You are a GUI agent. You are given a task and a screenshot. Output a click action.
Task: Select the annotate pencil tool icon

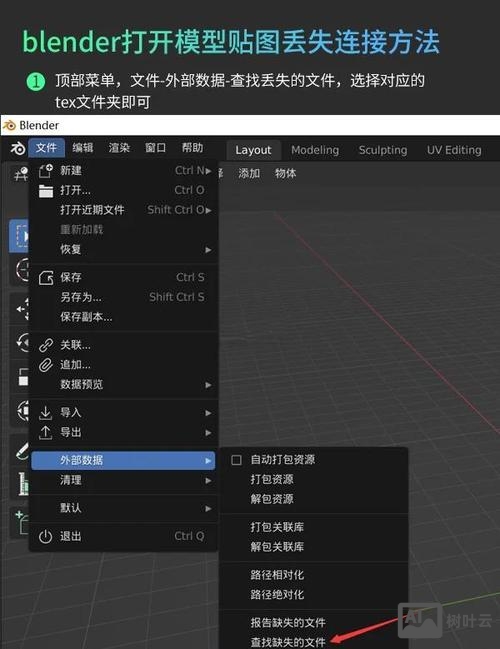tap(21, 449)
